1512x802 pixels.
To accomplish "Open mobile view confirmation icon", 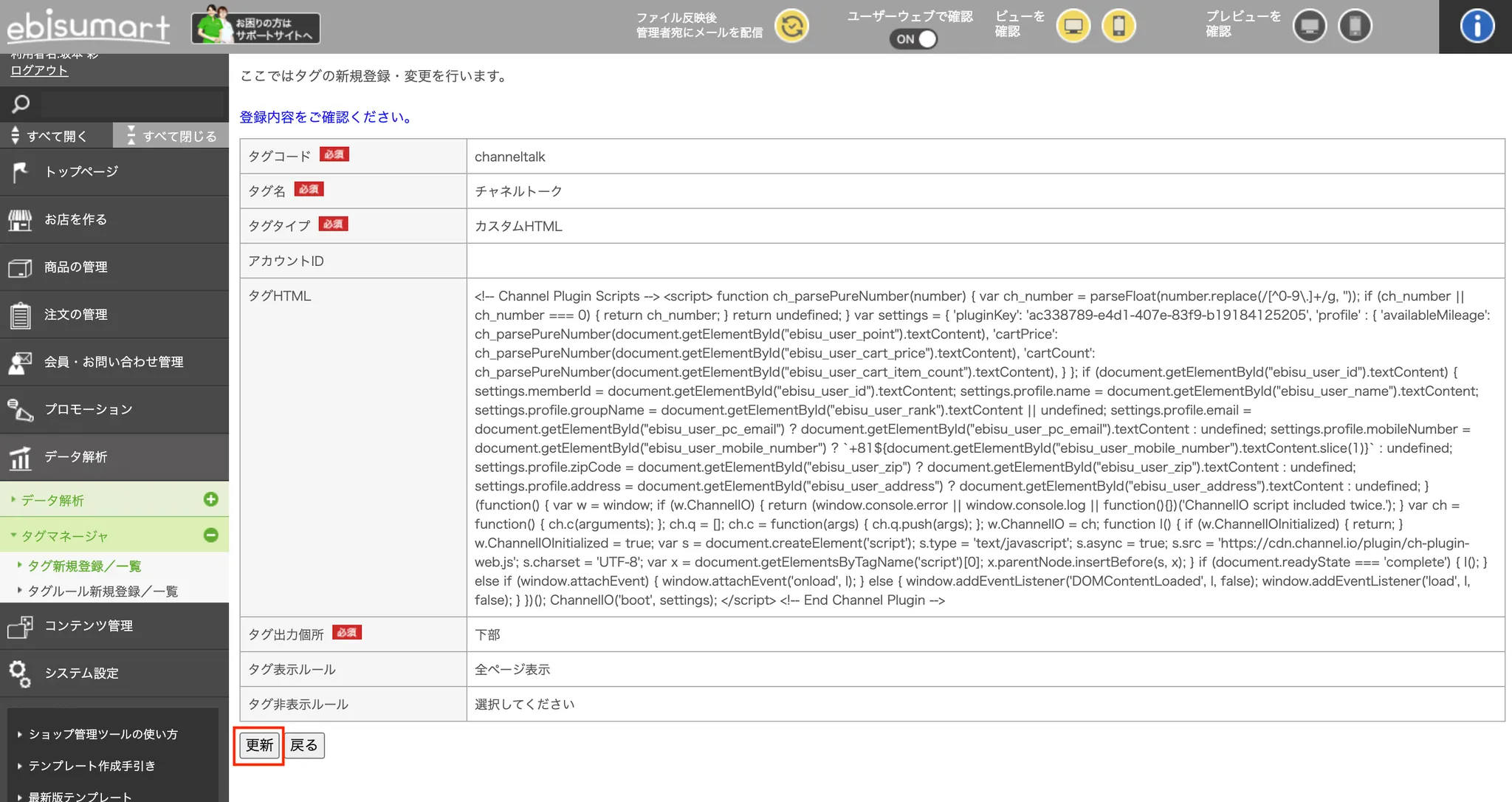I will (x=1118, y=27).
